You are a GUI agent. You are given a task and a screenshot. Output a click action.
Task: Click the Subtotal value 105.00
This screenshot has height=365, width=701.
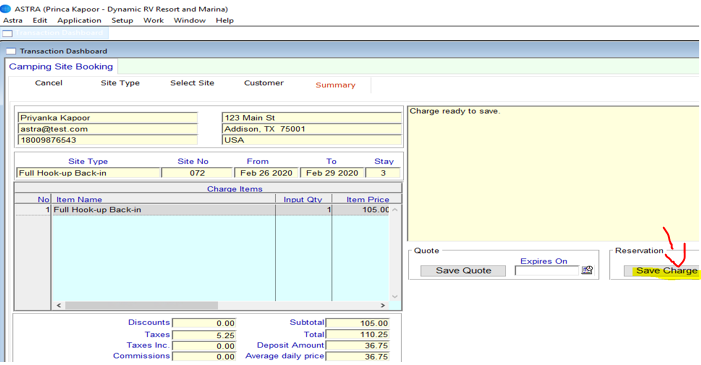[x=358, y=323]
